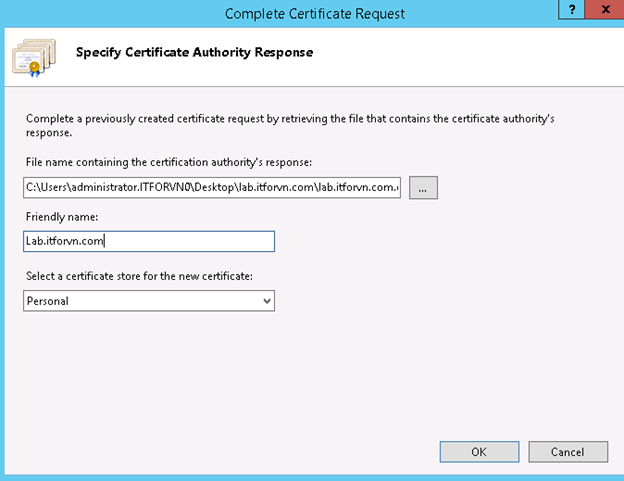Image resolution: width=624 pixels, height=481 pixels.
Task: Select the Personal text in store selector
Action: 48,300
